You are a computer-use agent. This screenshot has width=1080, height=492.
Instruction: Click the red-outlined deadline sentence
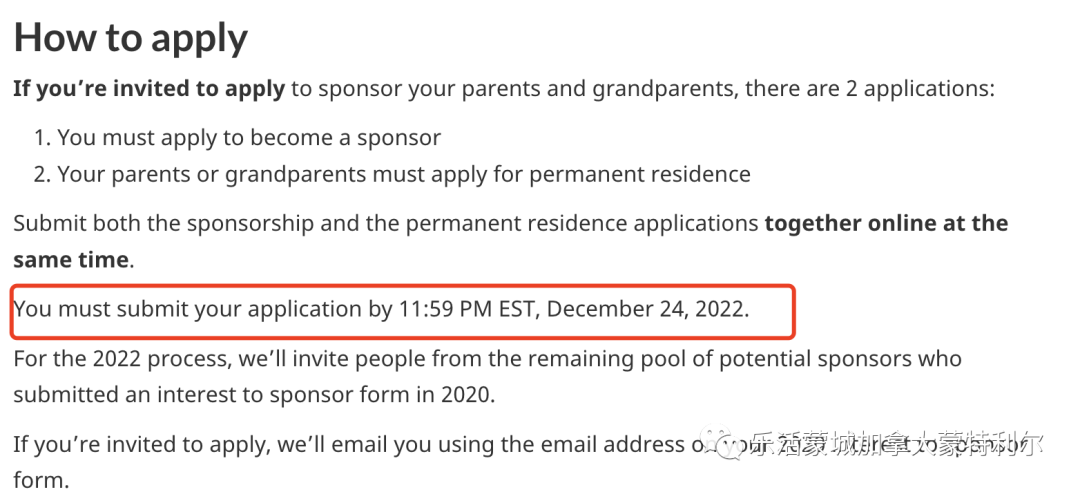381,309
